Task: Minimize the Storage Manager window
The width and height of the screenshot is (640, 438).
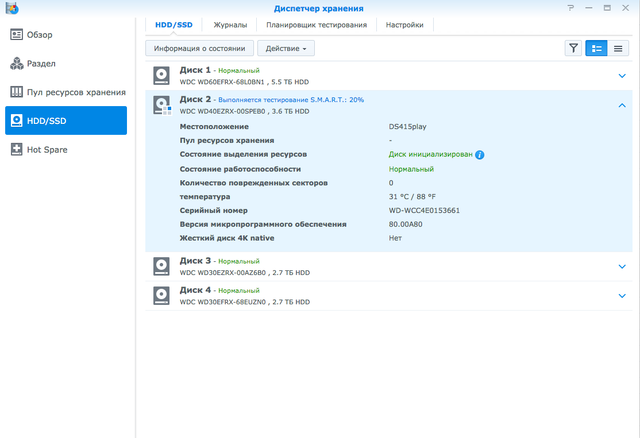Action: [589, 8]
